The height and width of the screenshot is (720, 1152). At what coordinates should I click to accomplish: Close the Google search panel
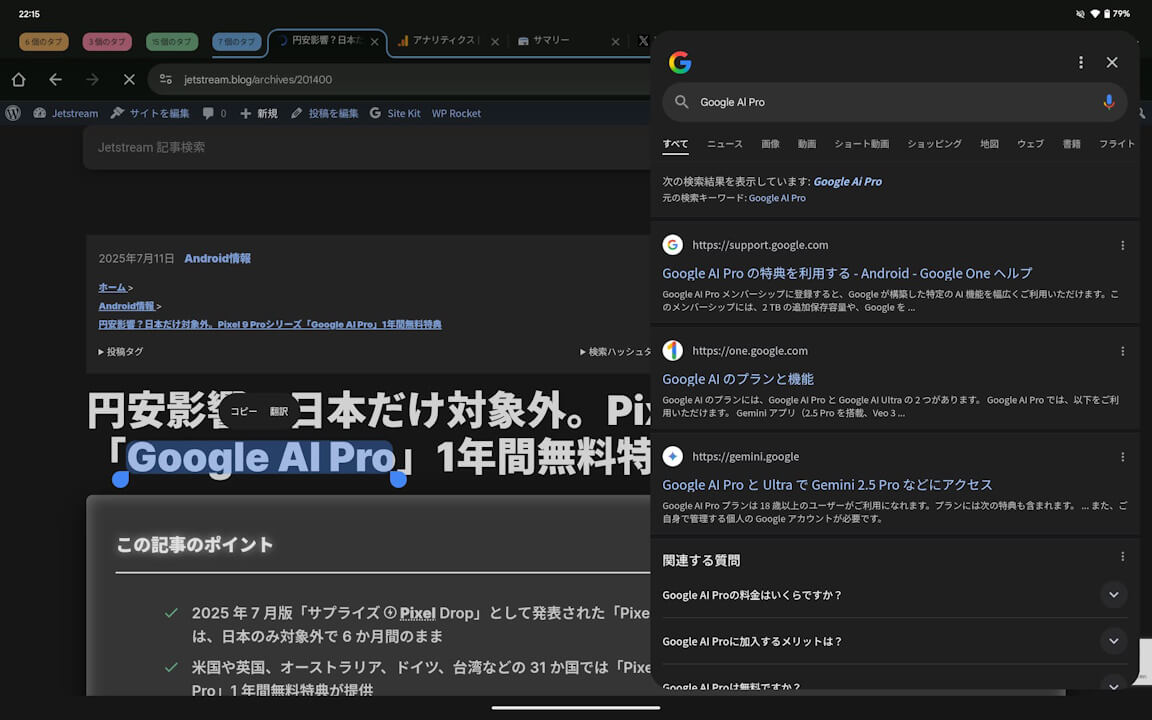pyautogui.click(x=1112, y=62)
